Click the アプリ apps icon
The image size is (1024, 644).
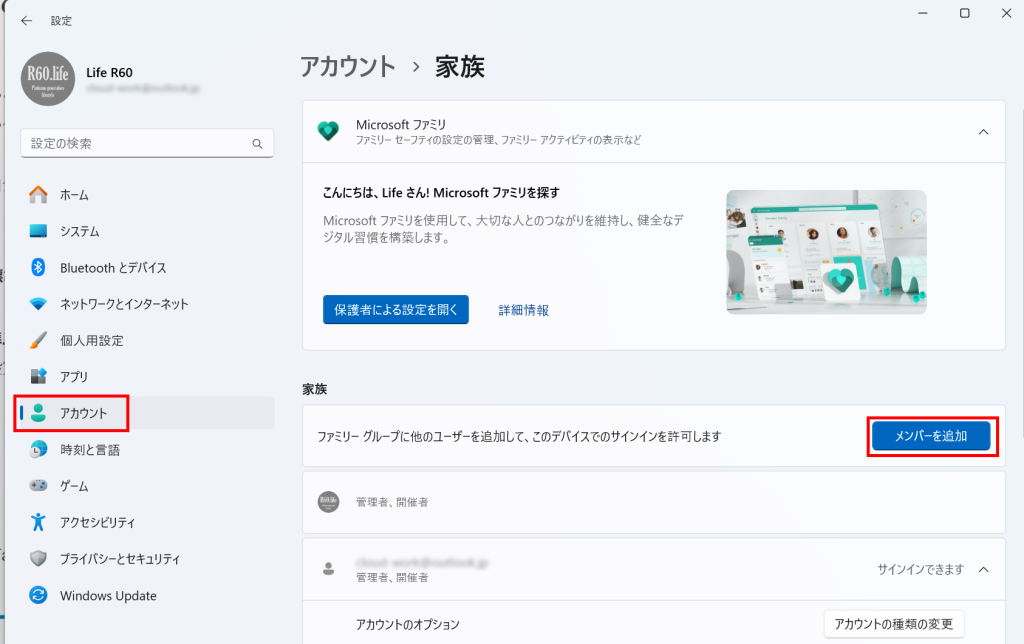coord(39,377)
